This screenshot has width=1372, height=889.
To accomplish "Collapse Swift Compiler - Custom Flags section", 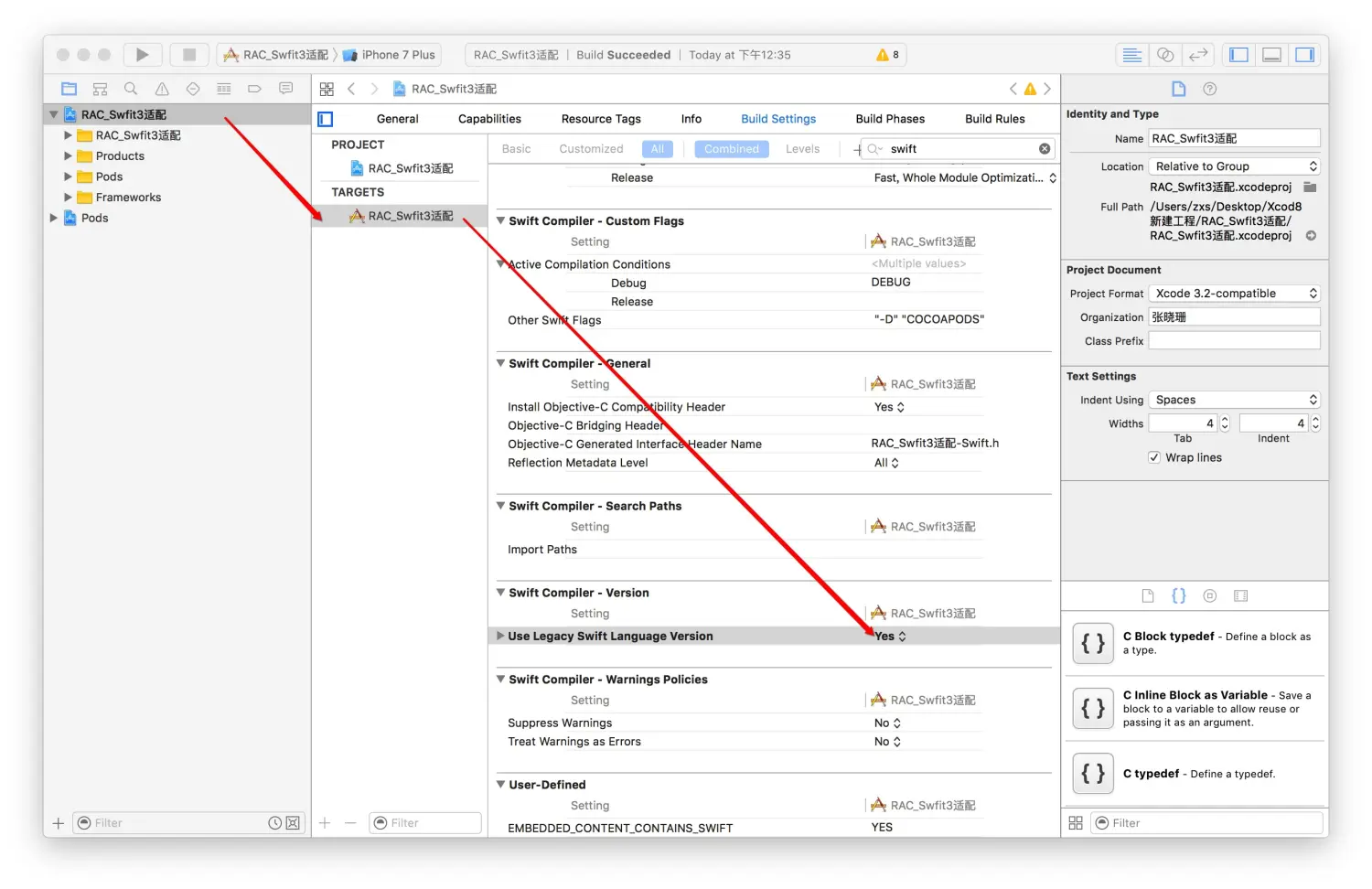I will 500,220.
